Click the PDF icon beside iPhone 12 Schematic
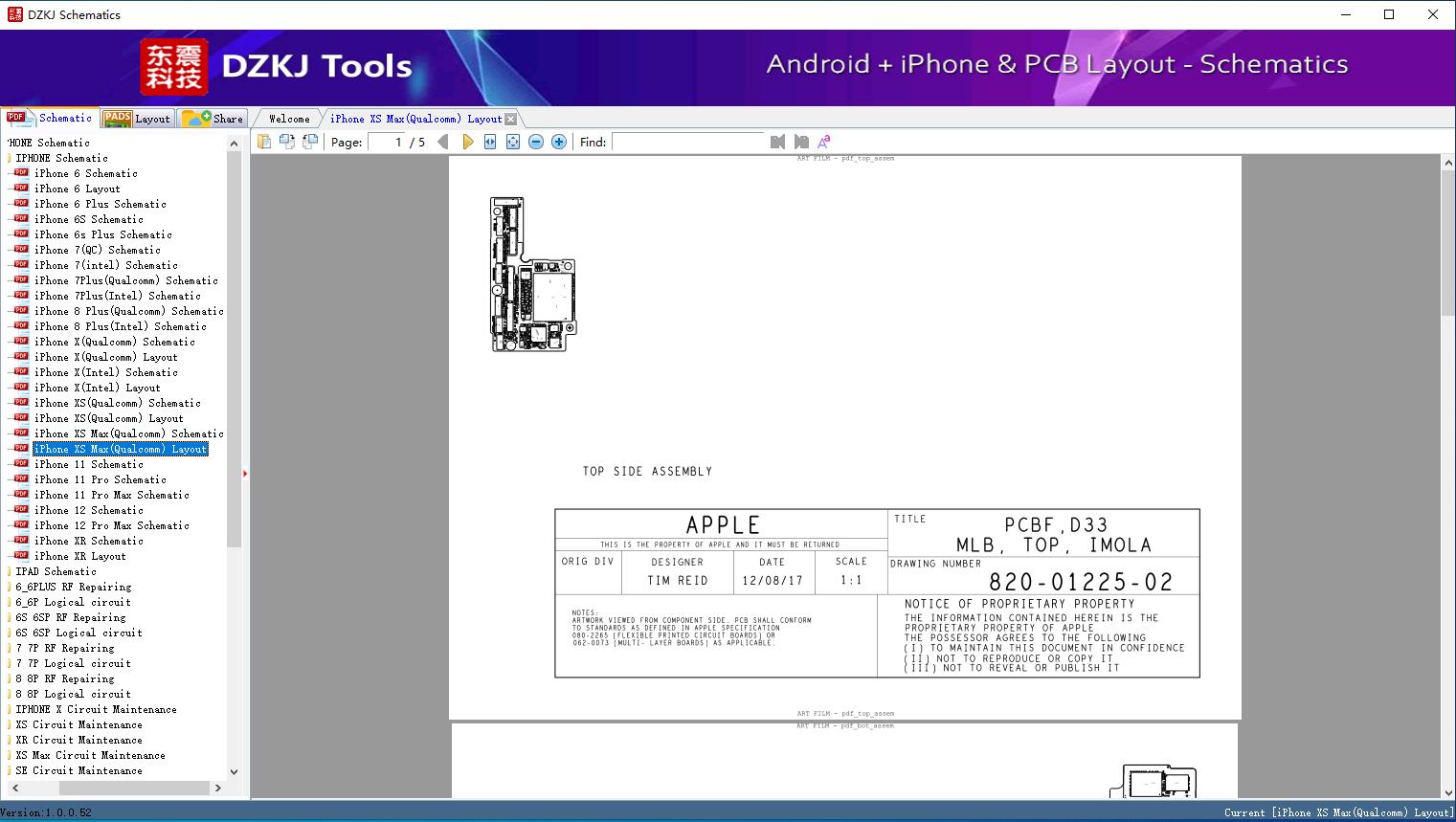 click(21, 510)
